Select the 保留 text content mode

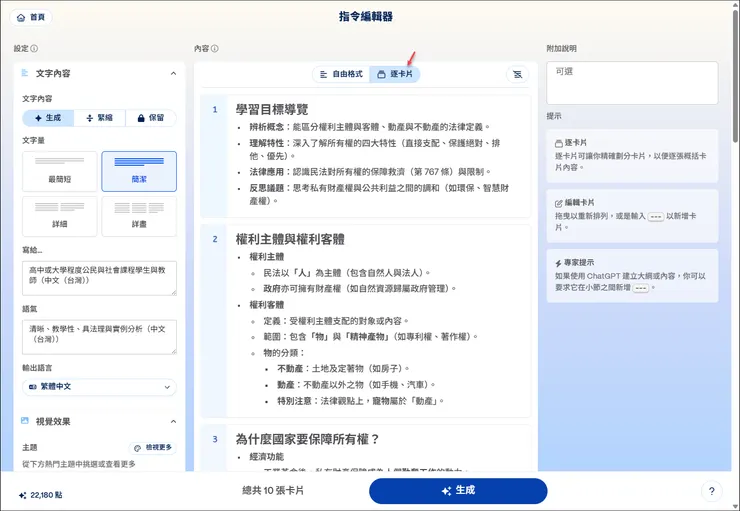click(151, 118)
